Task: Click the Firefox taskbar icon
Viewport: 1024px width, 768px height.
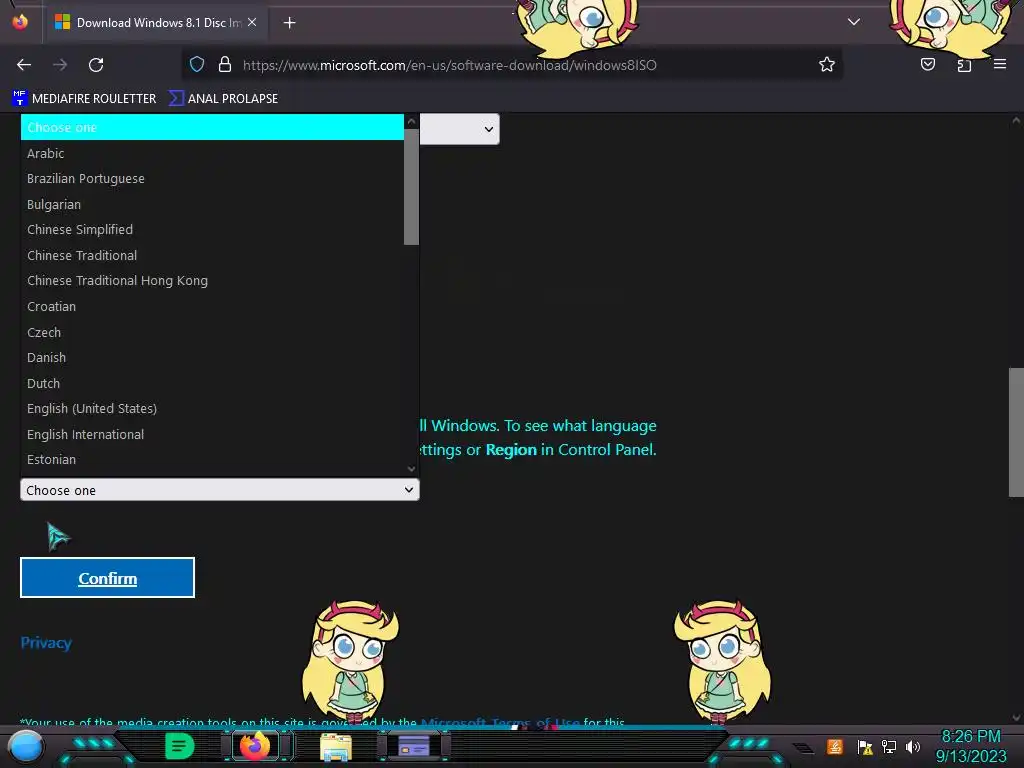Action: click(x=255, y=746)
